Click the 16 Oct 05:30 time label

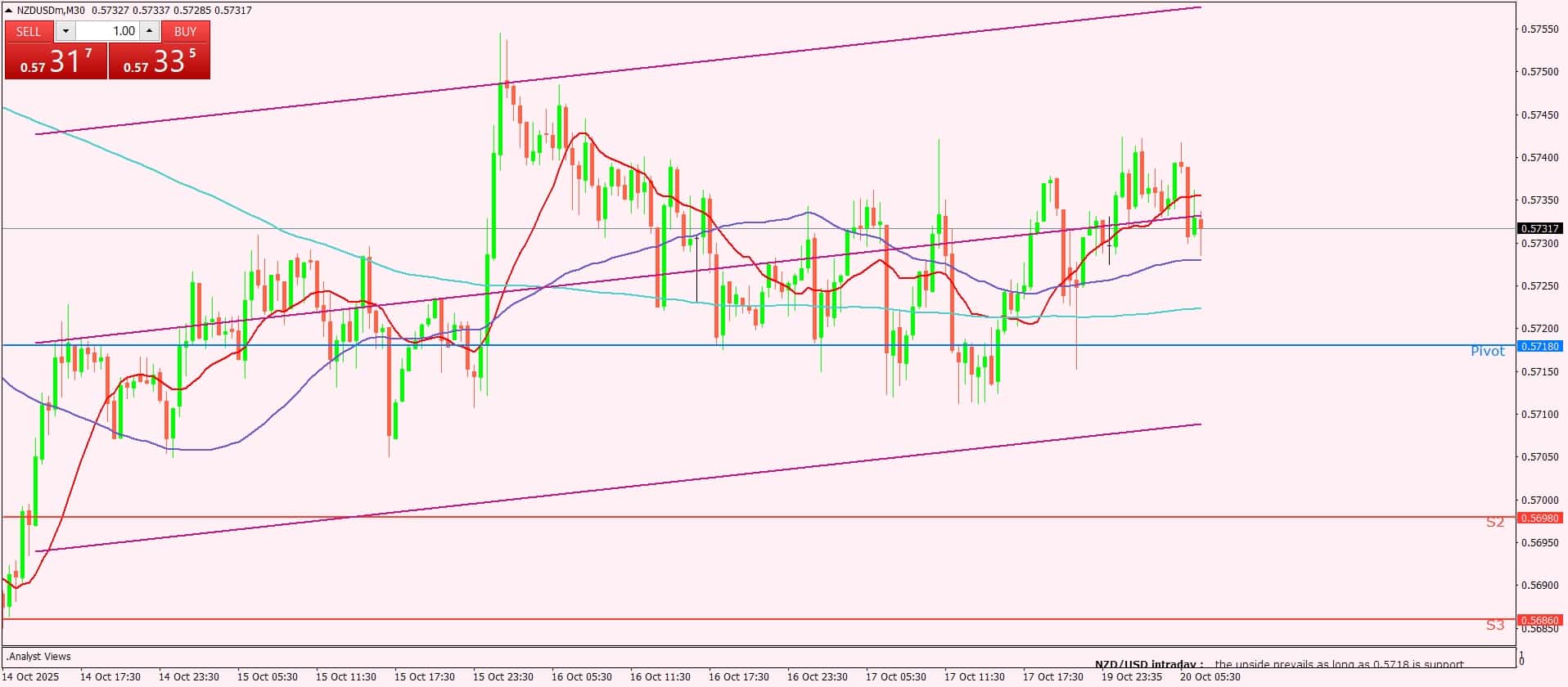coord(582,677)
